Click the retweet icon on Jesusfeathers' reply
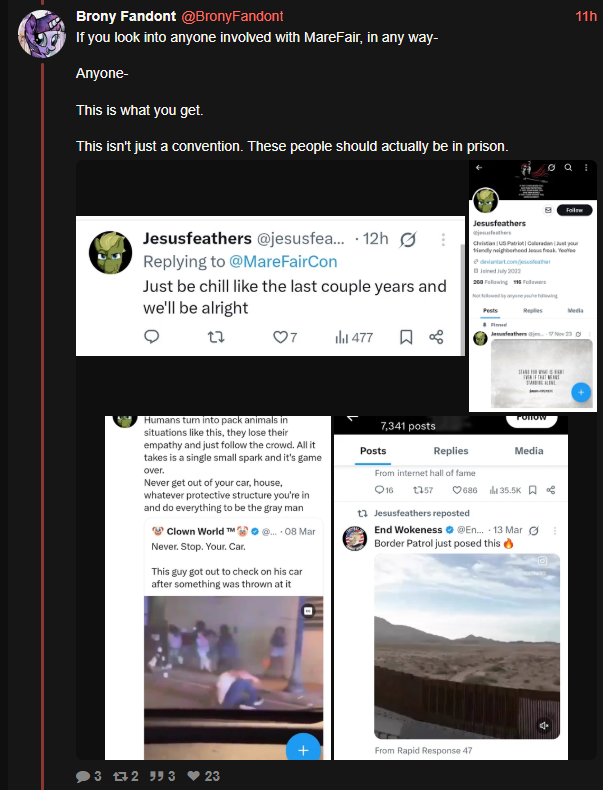The height and width of the screenshot is (790, 603). point(215,337)
